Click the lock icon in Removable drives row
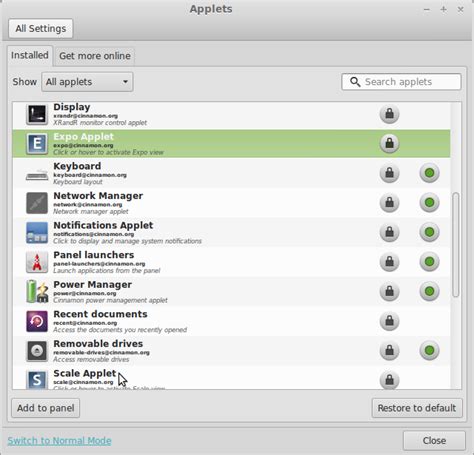This screenshot has height=455, width=474. (389, 350)
